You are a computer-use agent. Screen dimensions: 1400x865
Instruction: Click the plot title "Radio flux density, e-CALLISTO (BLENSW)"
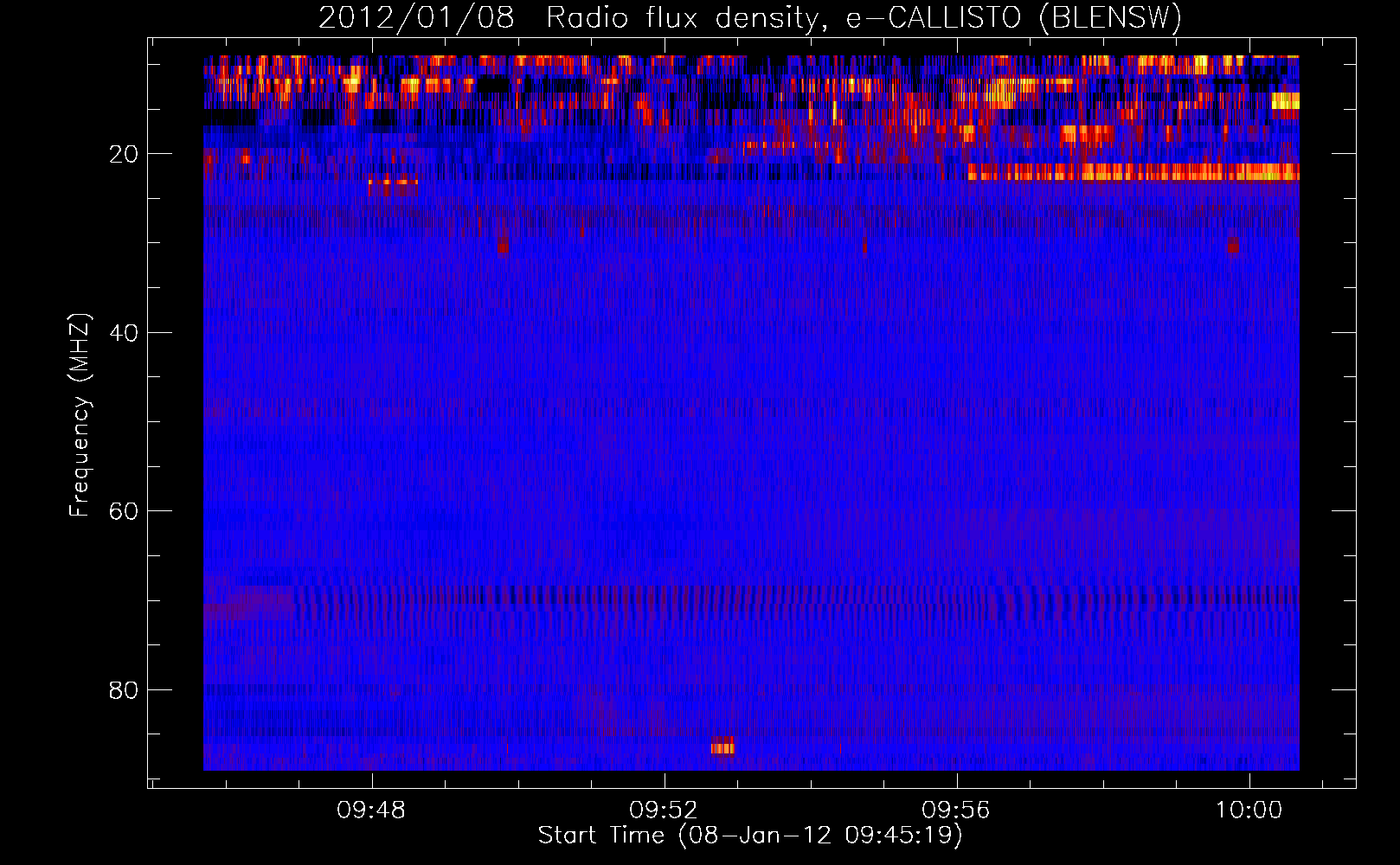[864, 17]
